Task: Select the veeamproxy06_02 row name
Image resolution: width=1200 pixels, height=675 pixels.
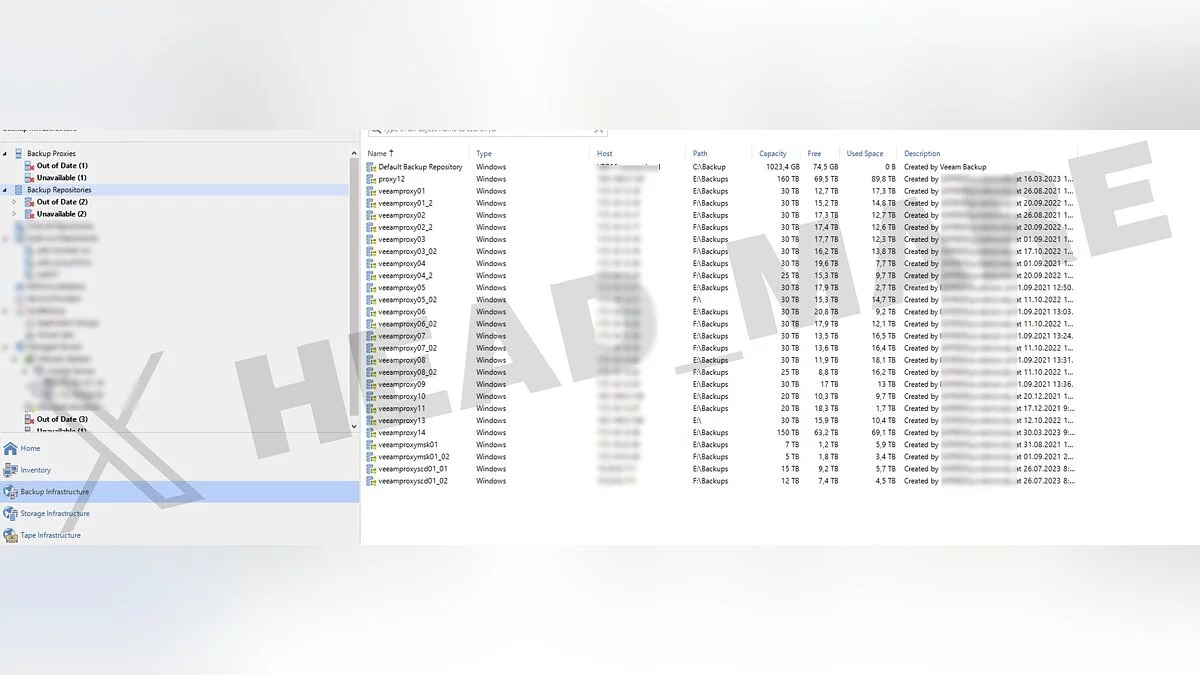Action: (408, 324)
